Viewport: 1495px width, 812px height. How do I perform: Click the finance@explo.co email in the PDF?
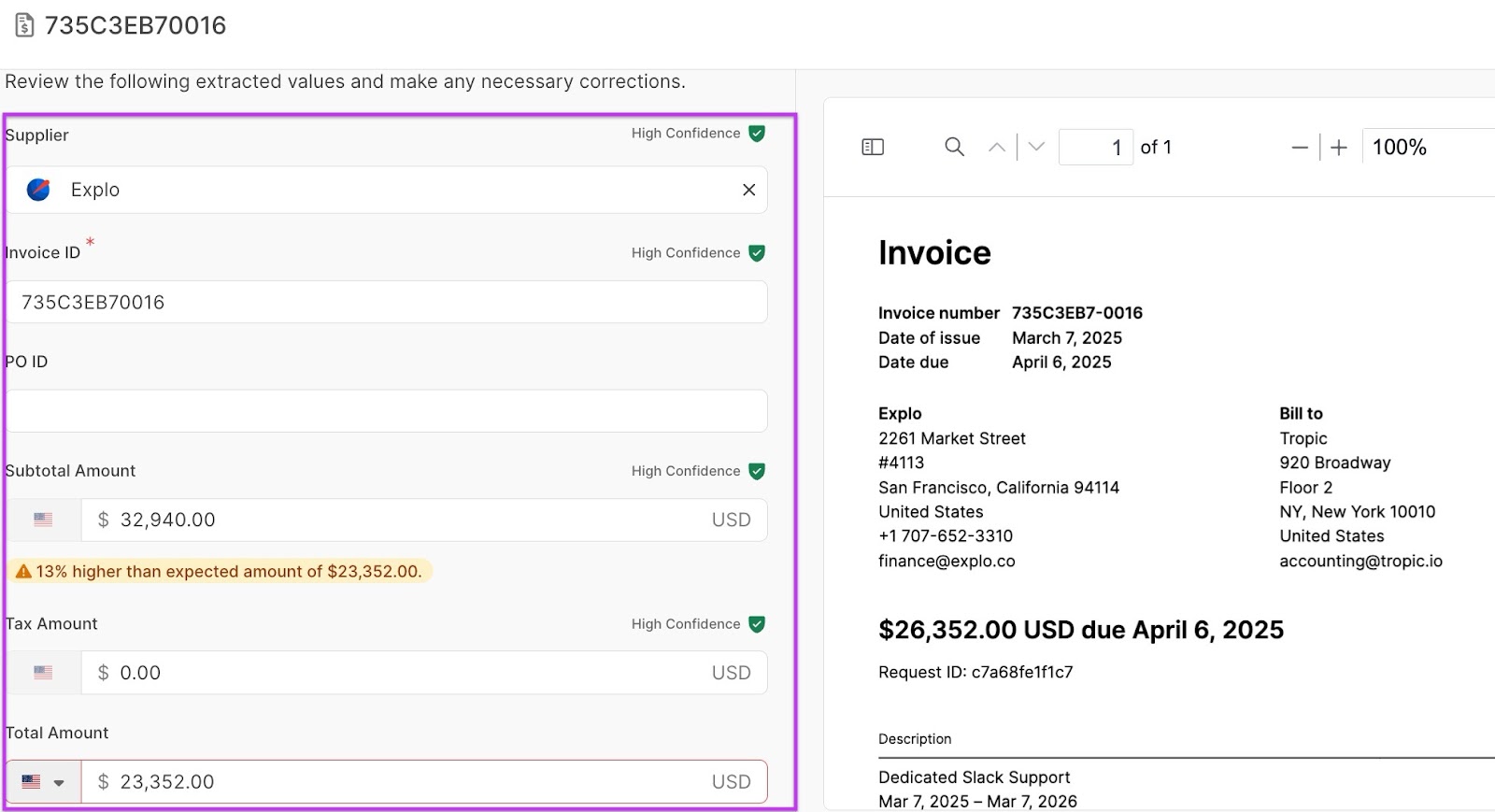click(947, 562)
